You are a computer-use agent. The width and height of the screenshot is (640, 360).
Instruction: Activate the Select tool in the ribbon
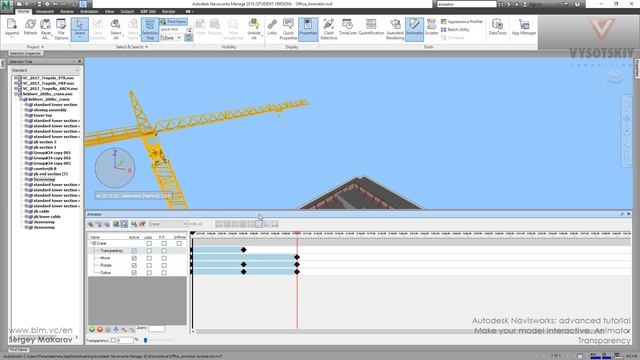pos(80,29)
